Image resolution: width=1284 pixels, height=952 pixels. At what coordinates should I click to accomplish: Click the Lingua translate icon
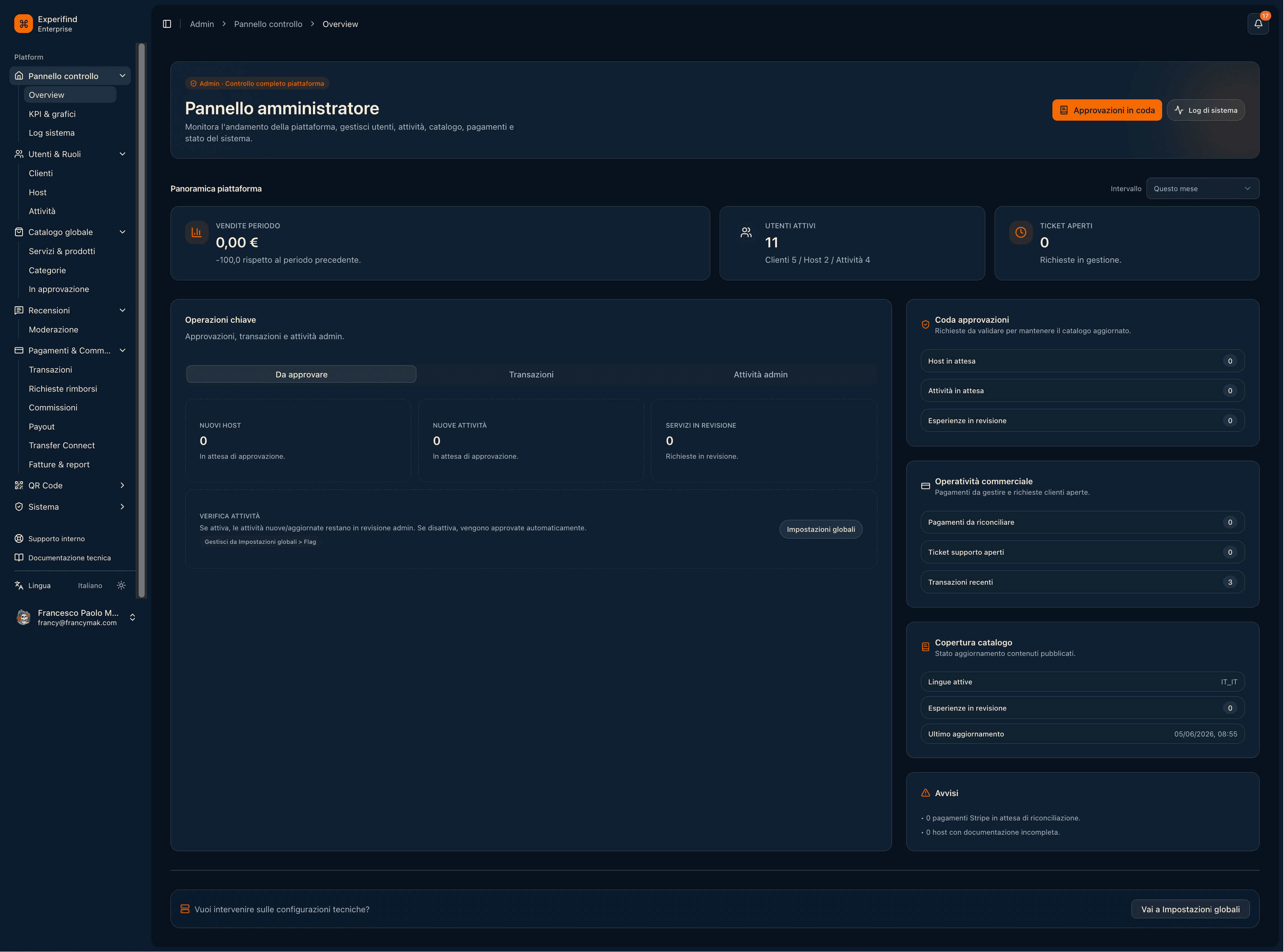[19, 585]
